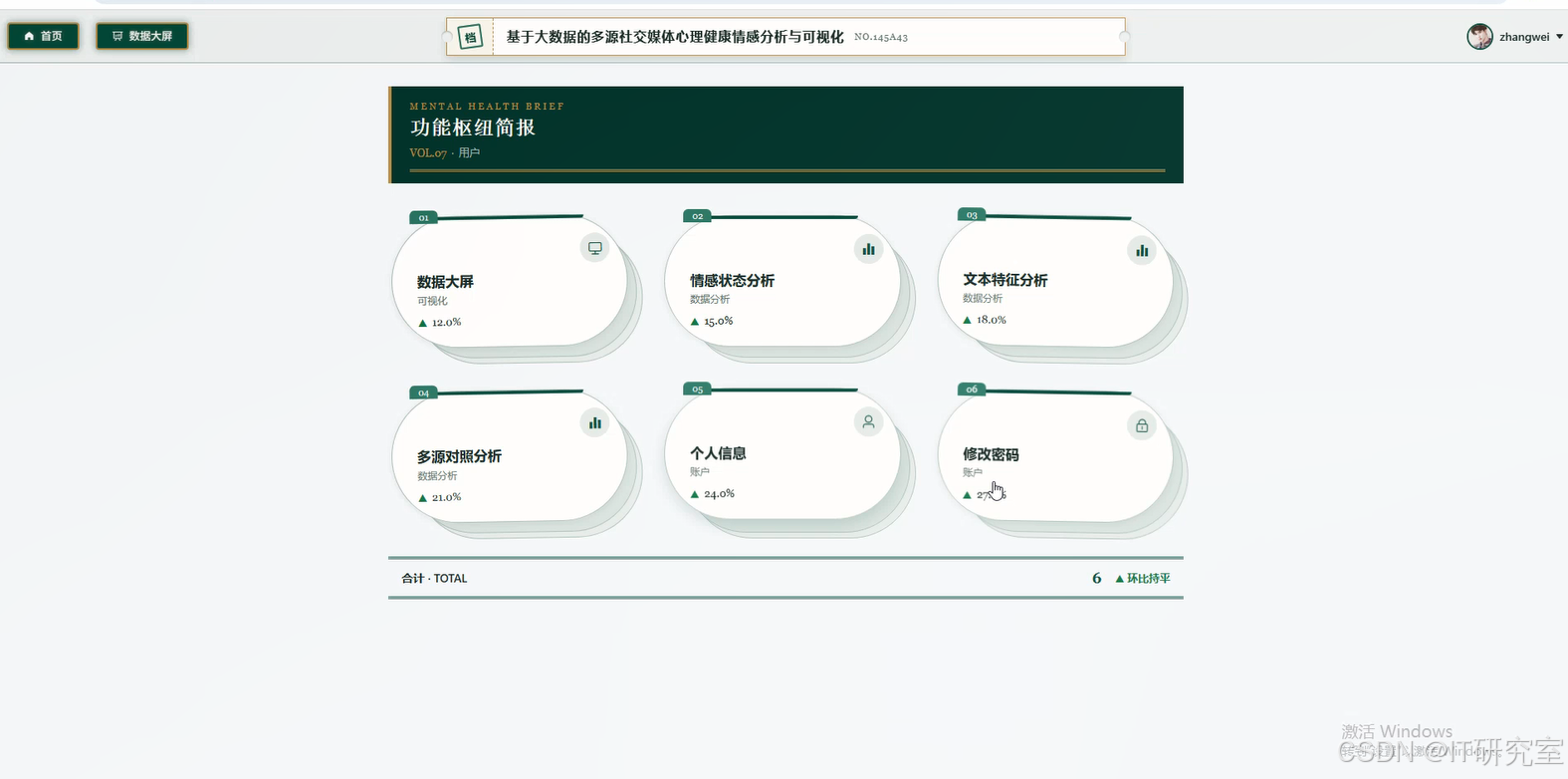Click the bar chart icon on 文本特征分析 card

coord(1142,250)
